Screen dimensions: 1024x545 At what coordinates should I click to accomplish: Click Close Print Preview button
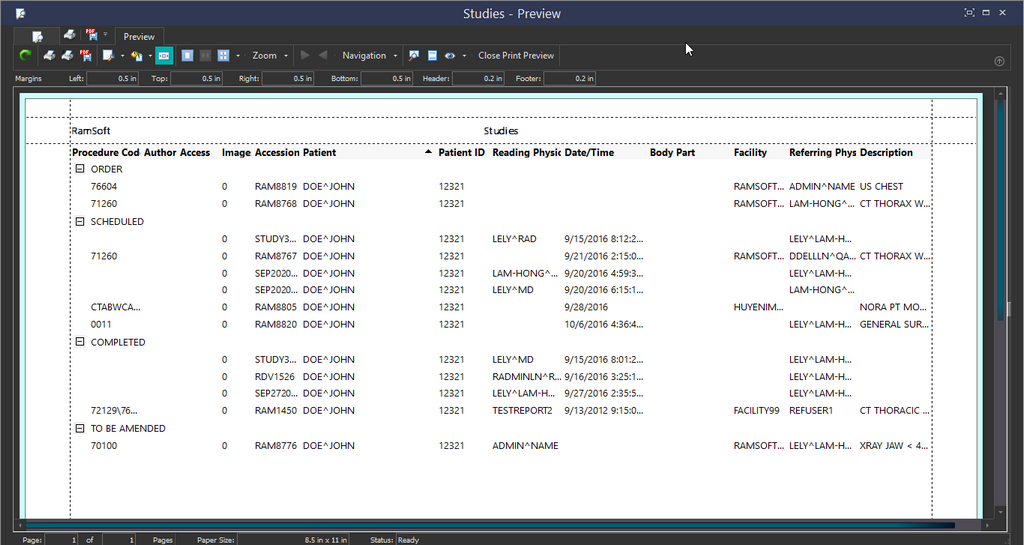[x=515, y=56]
